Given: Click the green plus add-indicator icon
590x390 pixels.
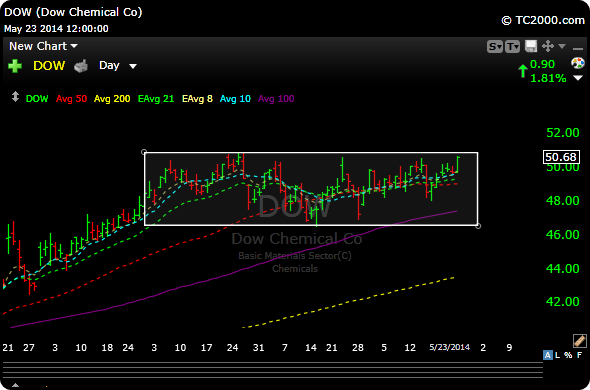Looking at the screenshot, I should click(15, 66).
